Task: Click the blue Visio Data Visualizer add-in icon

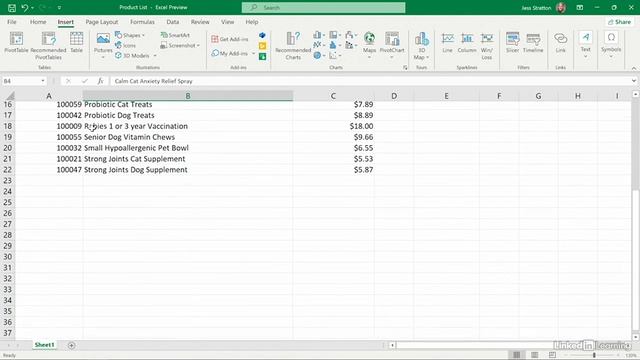Action: point(262,36)
